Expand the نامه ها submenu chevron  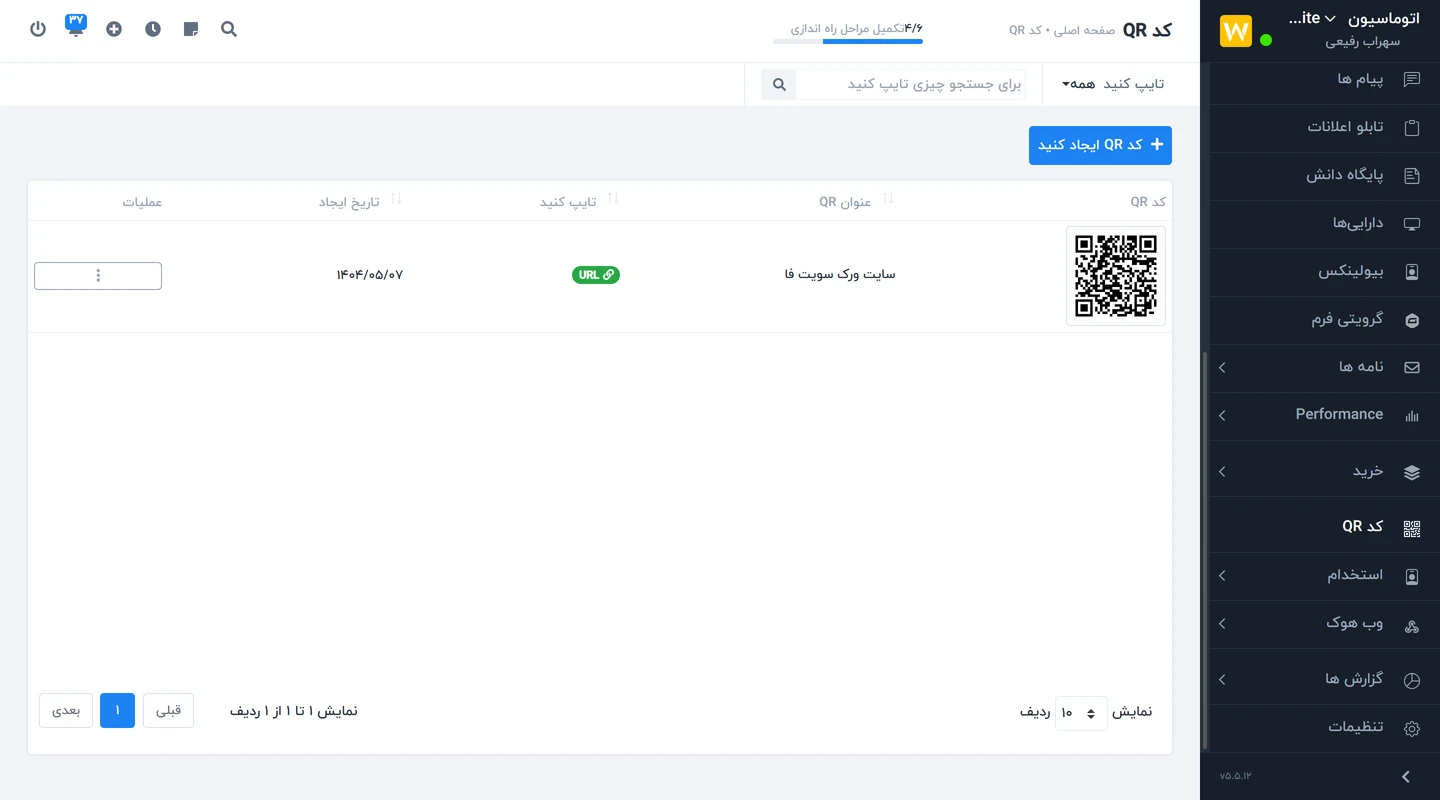tap(1222, 368)
